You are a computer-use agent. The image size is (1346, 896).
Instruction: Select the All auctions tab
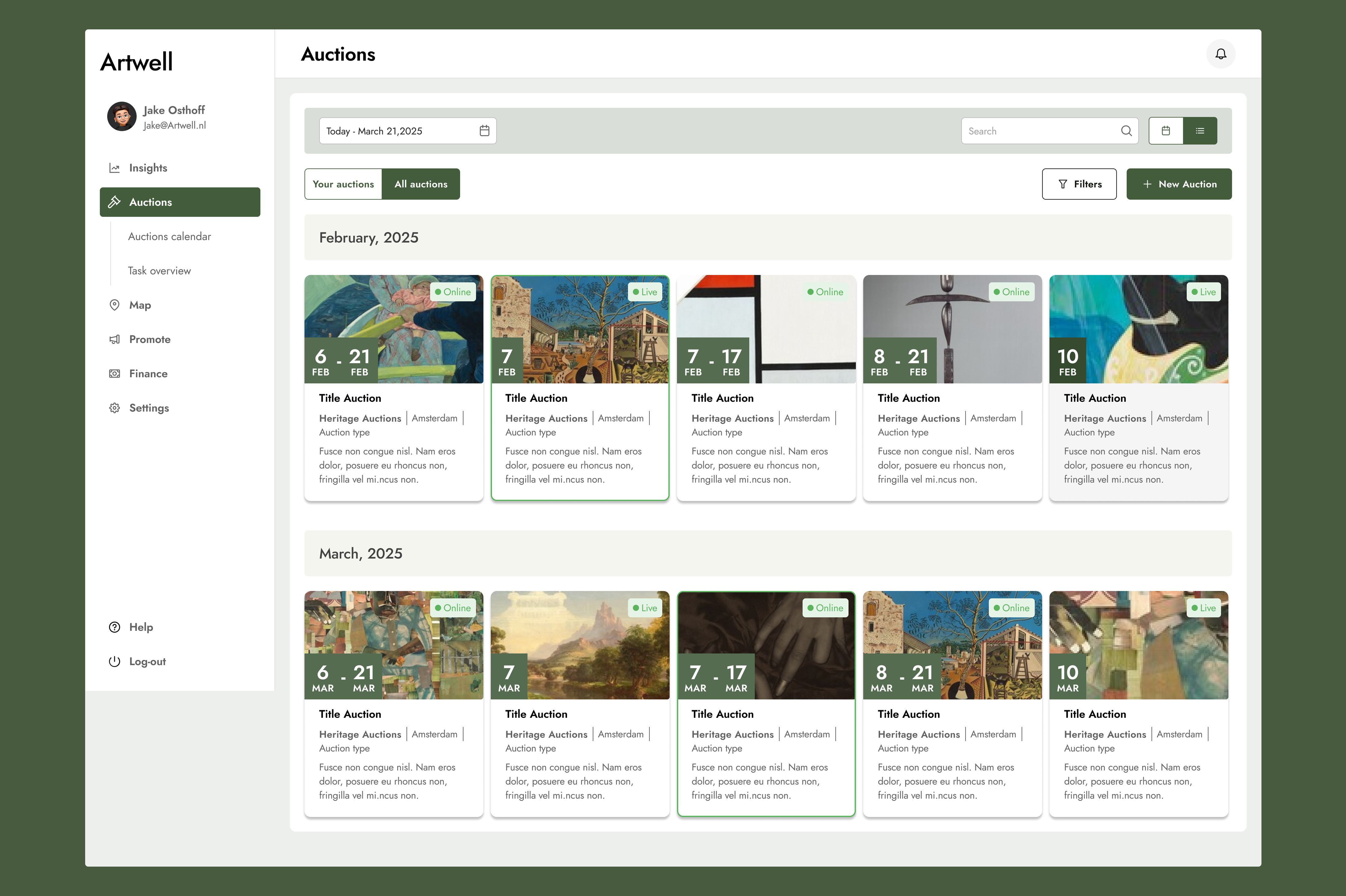point(421,184)
